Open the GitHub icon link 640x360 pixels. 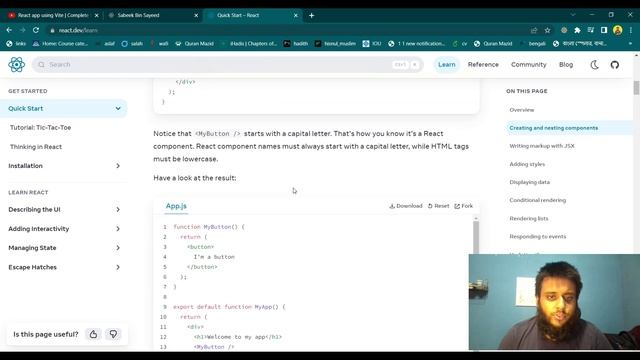click(615, 64)
